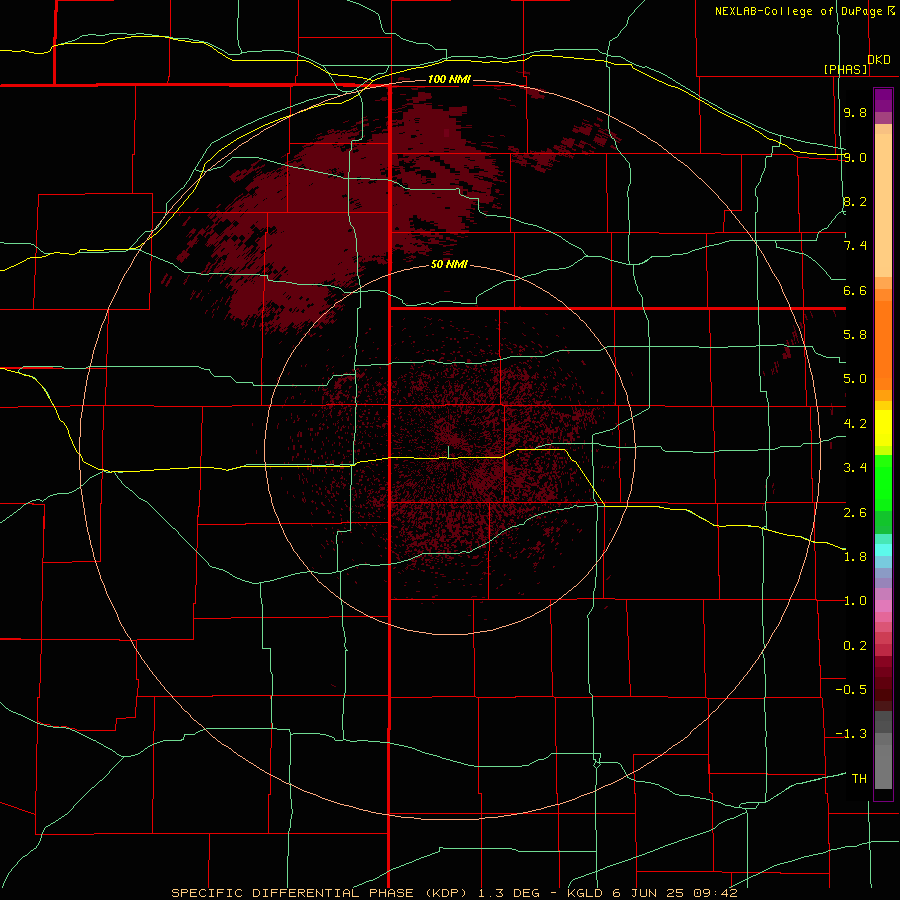Click the yellow color bar segment
The image size is (900, 900).
883,428
